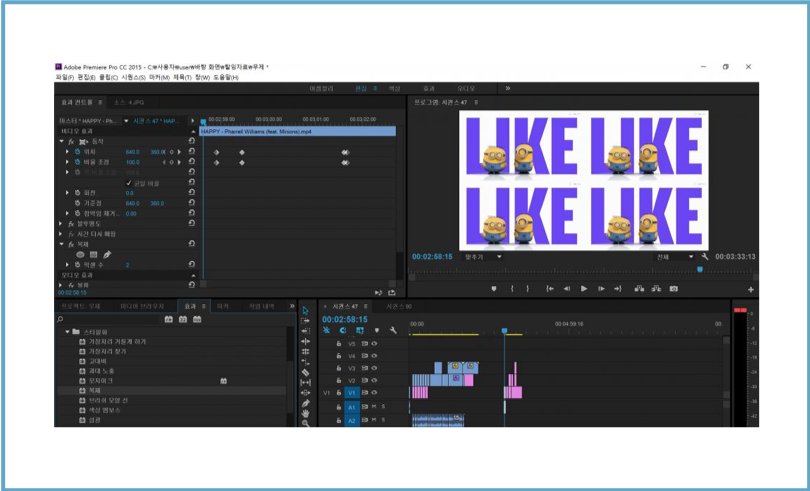810x491 pixels.
Task: Select the Razor tool
Action: [305, 373]
